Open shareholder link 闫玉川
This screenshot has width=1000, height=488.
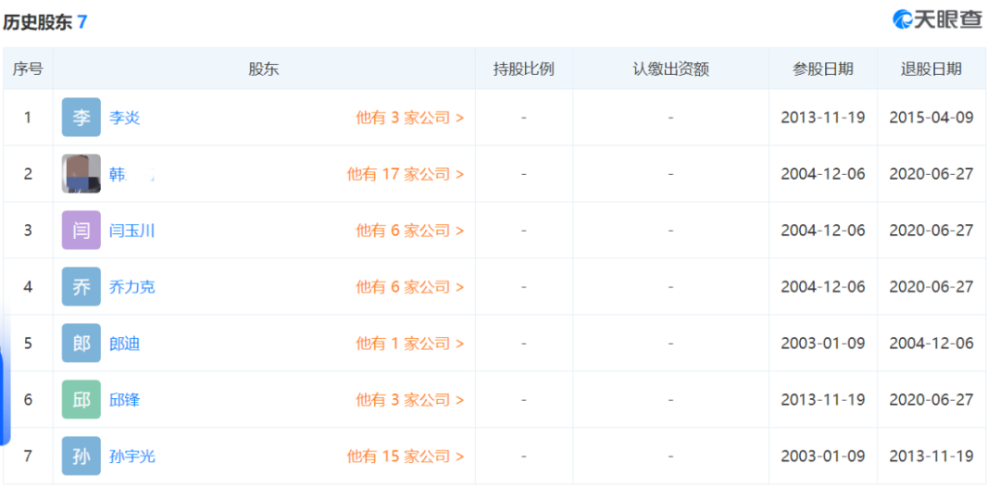click(x=132, y=230)
